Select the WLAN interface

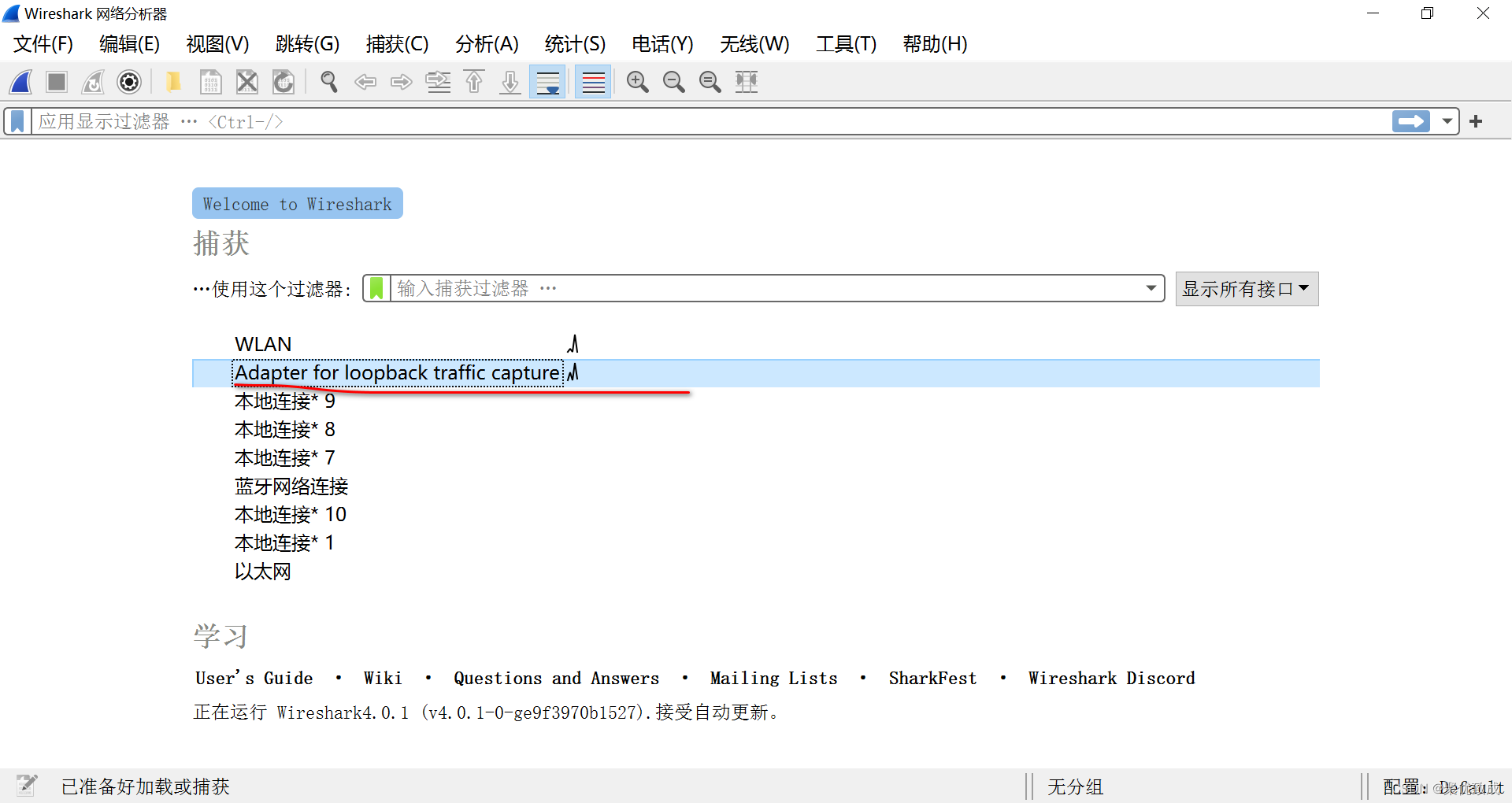pyautogui.click(x=263, y=344)
